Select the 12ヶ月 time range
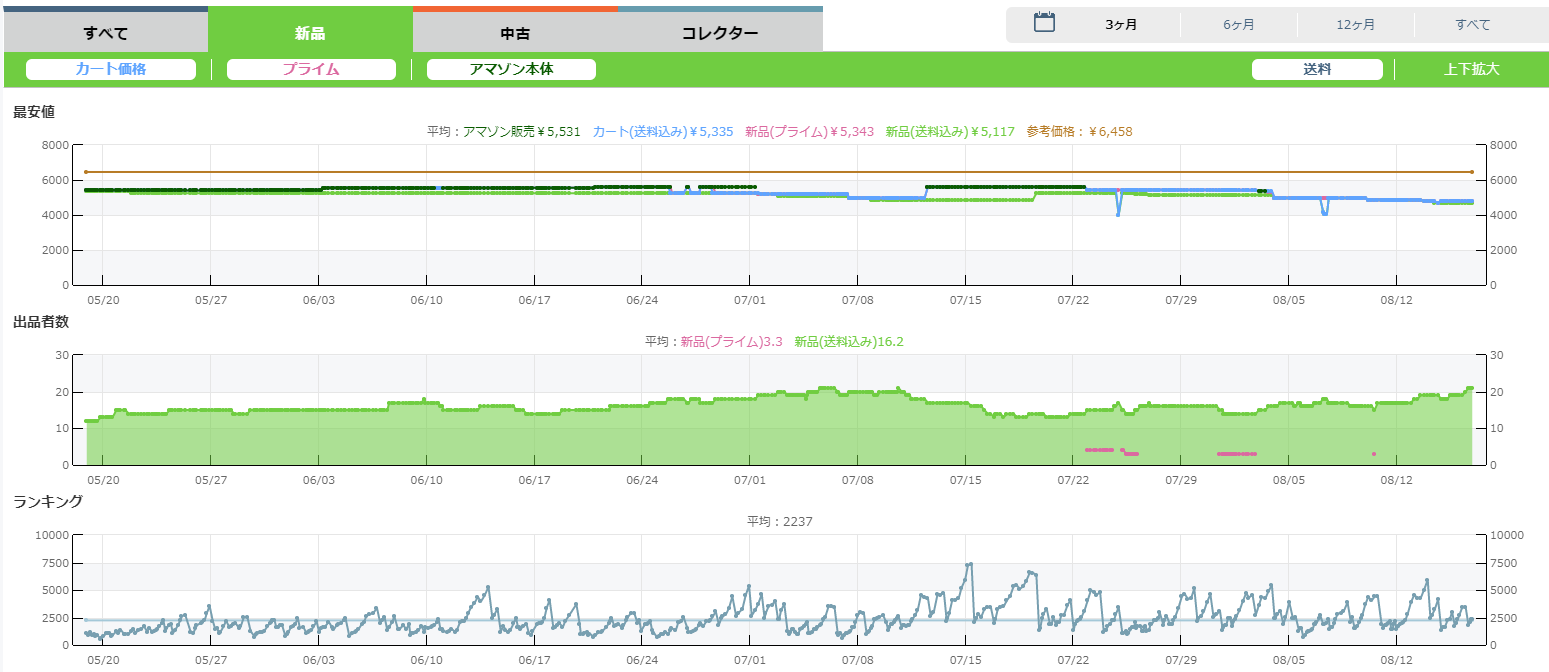This screenshot has width=1549, height=672. [x=1355, y=25]
